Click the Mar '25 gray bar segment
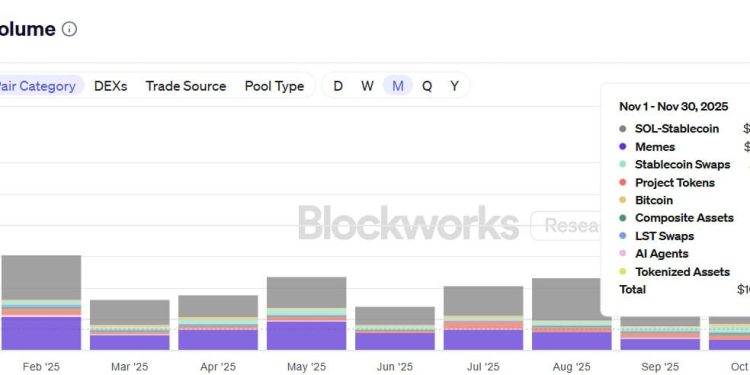This screenshot has height=375, width=750. click(130, 313)
